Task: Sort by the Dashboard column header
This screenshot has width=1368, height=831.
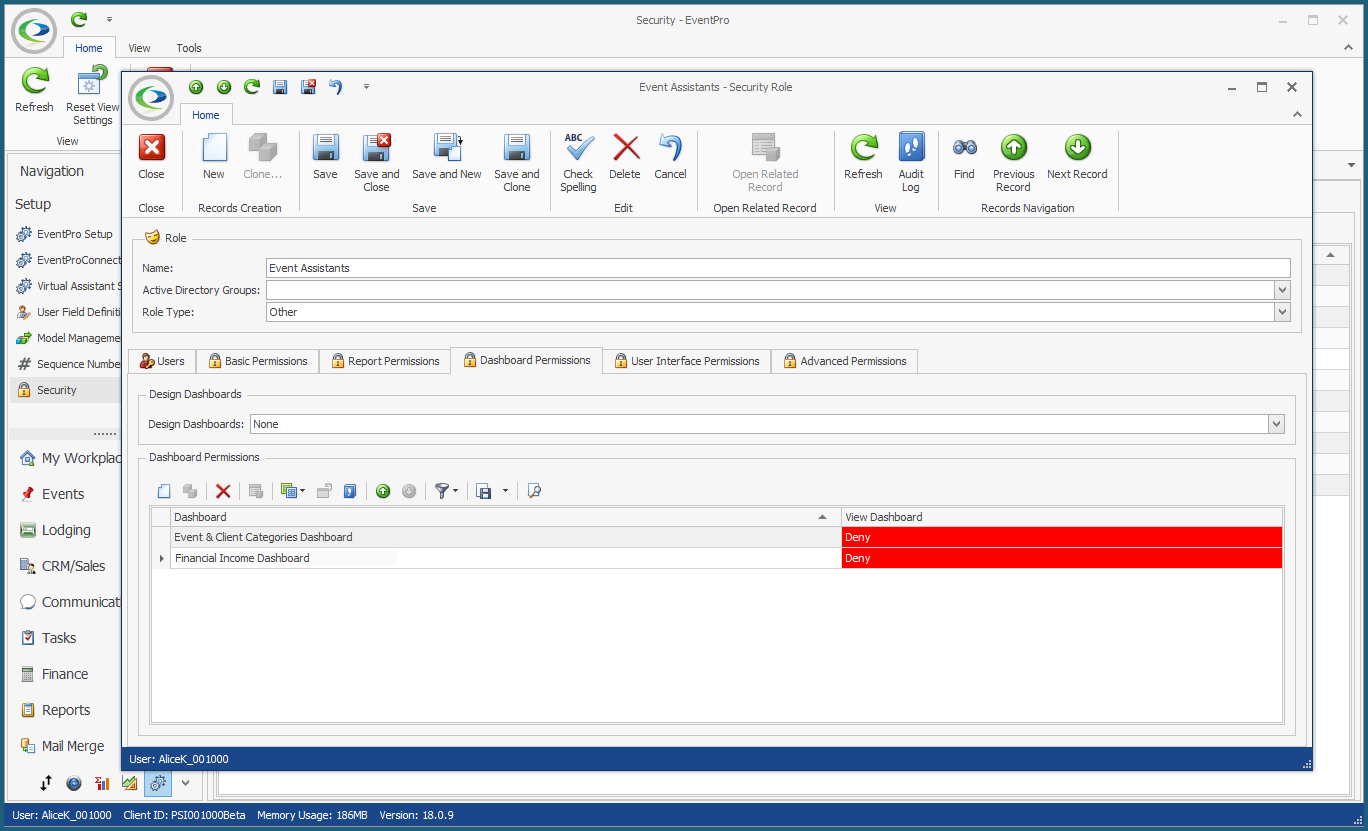Action: pos(506,517)
